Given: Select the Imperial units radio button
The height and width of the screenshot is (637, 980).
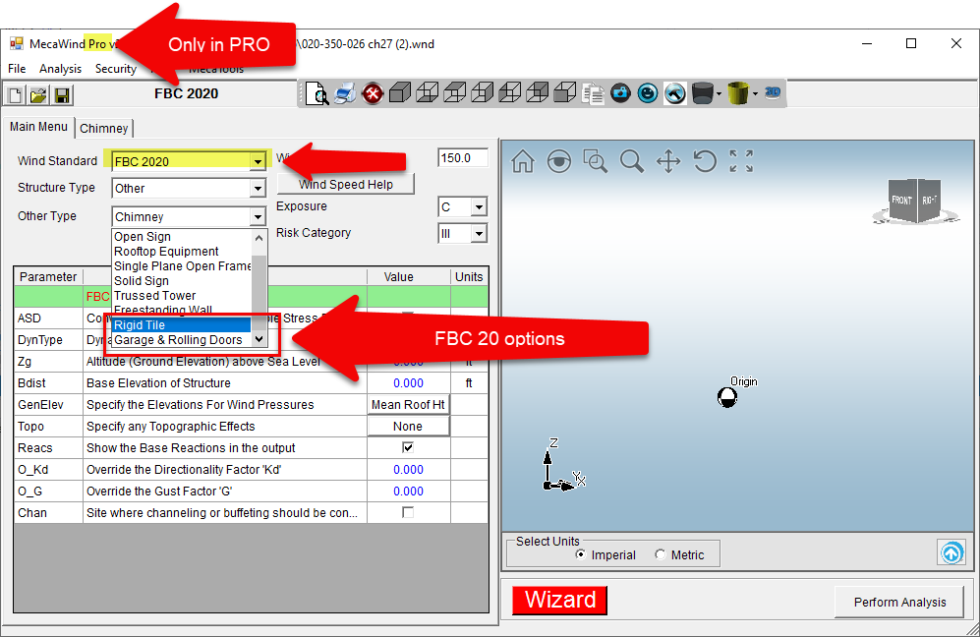Looking at the screenshot, I should 581,554.
